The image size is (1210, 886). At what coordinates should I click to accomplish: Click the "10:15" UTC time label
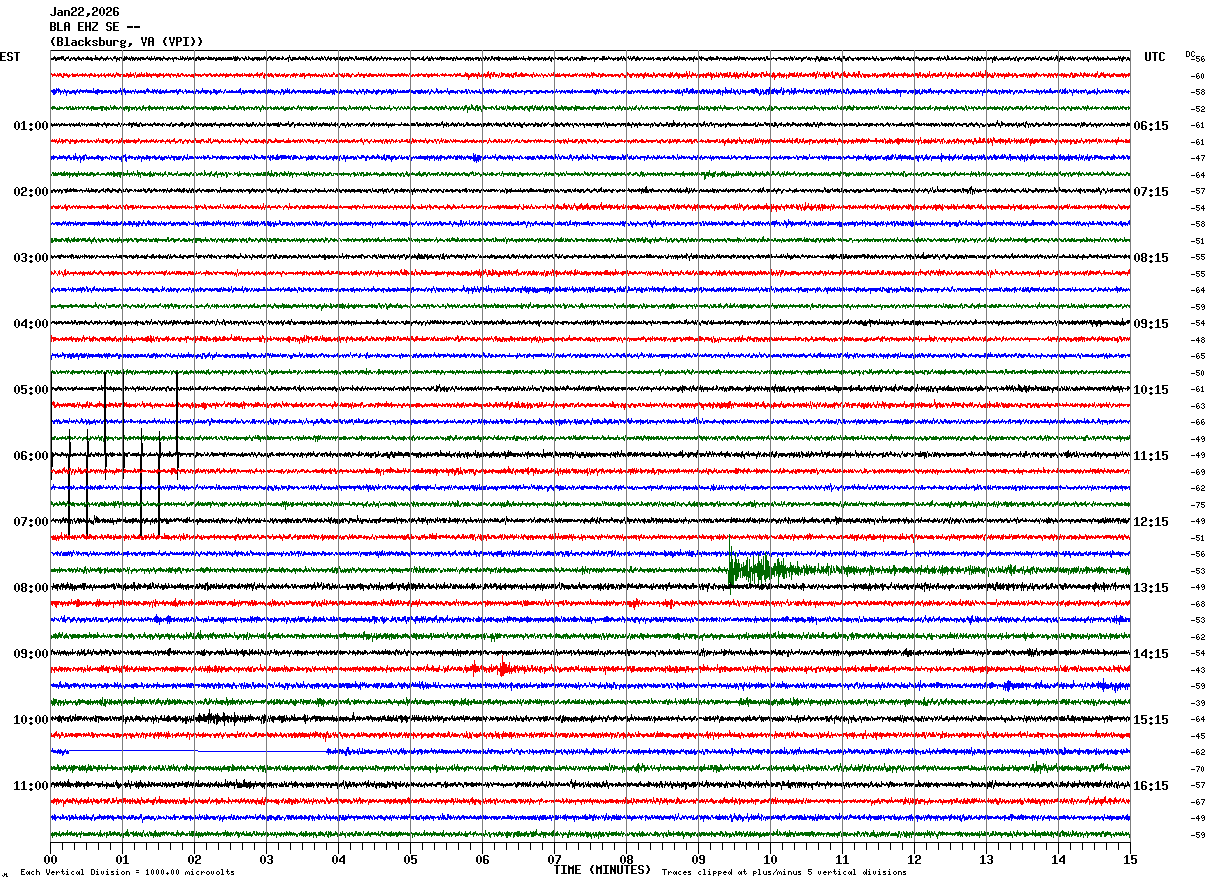click(1151, 390)
